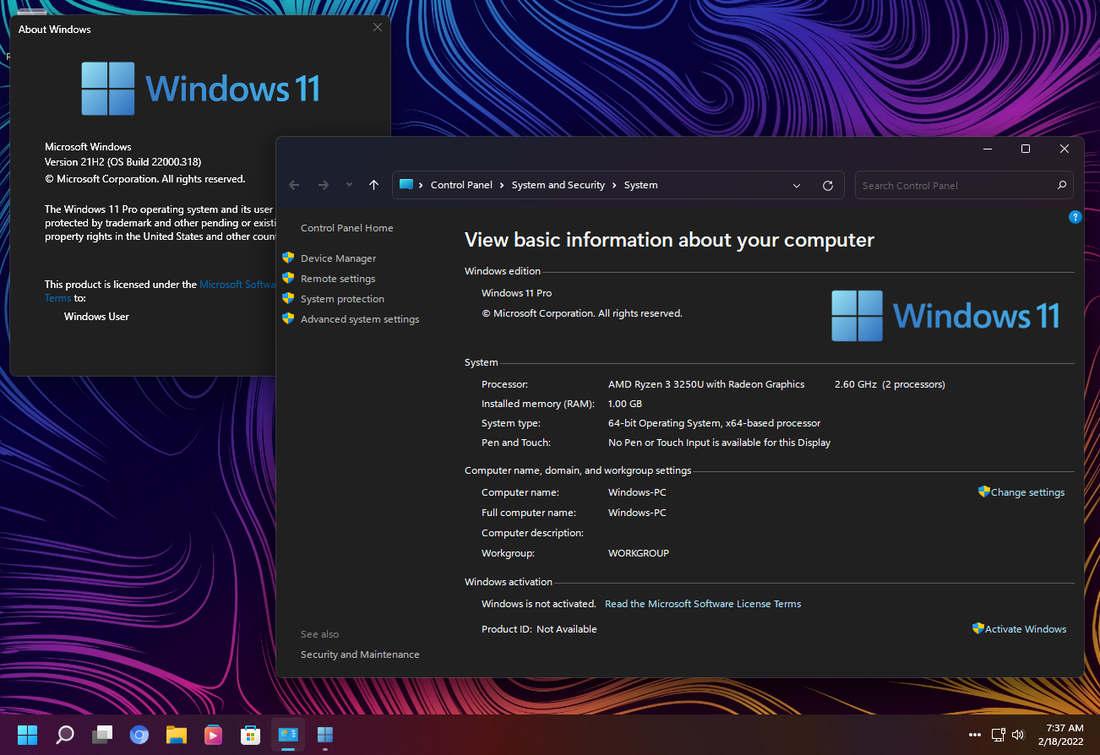This screenshot has height=755, width=1100.
Task: Maximize the Control Panel System window
Action: (1026, 149)
